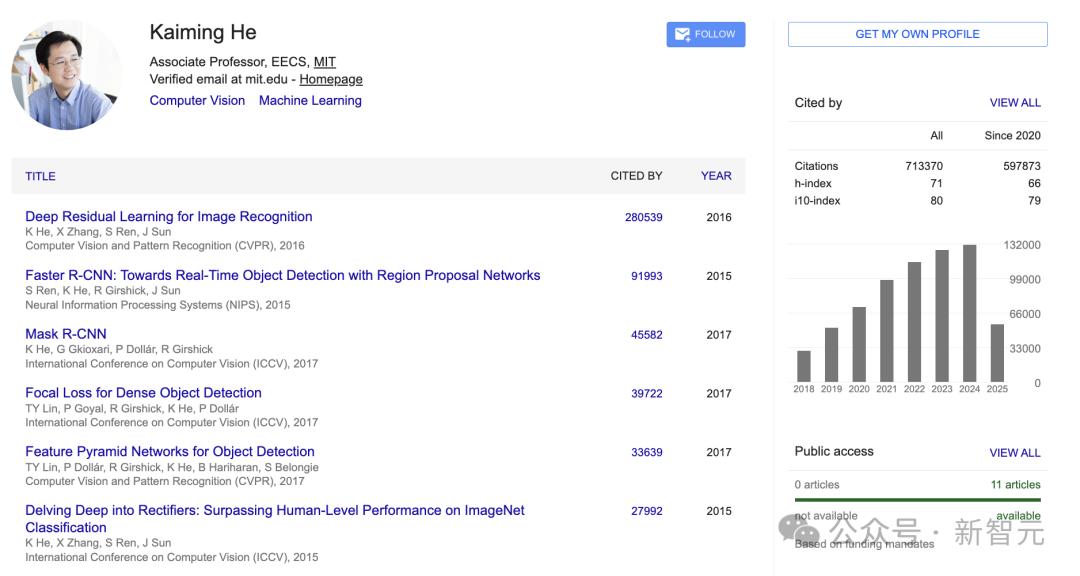Open the Faster R-CNN paper title
Viewport: 1080px width, 576px height.
click(x=282, y=275)
